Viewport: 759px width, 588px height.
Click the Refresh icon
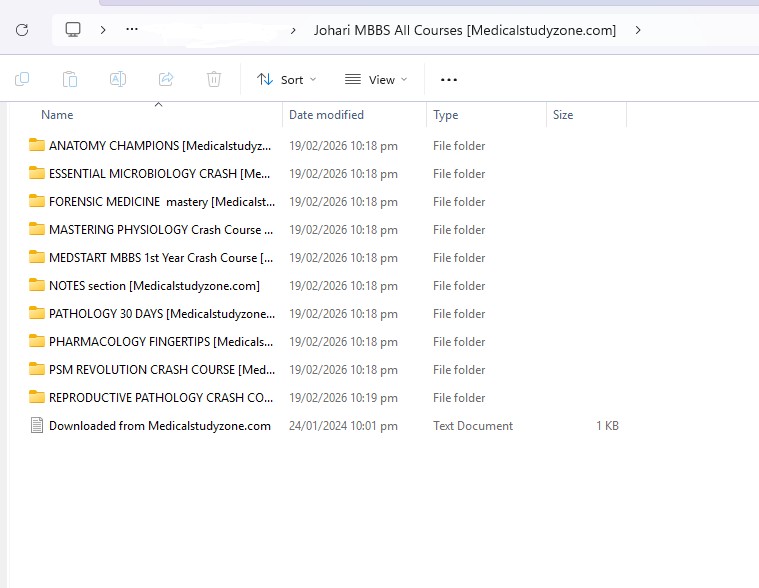coord(22,30)
